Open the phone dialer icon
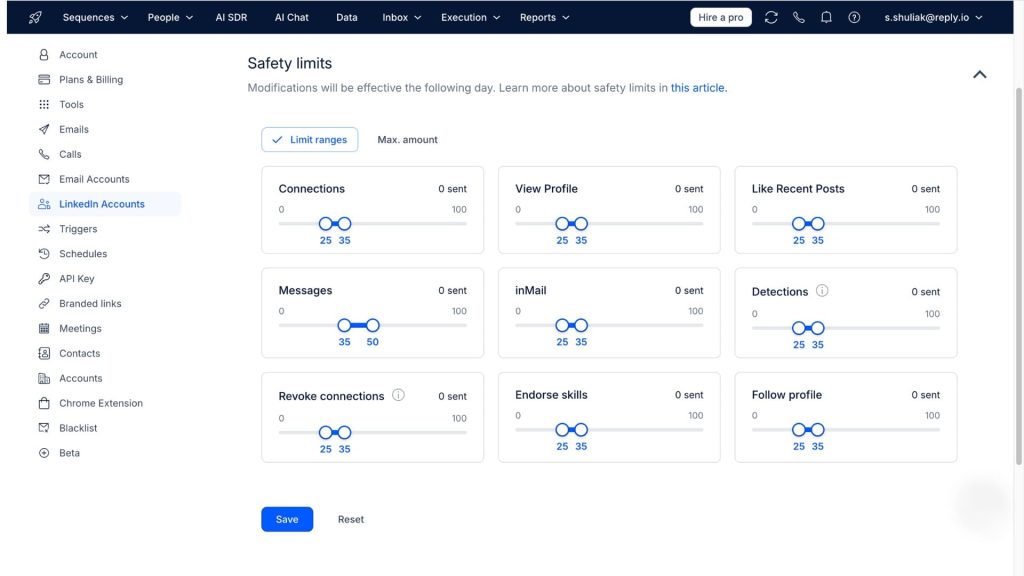 pyautogui.click(x=799, y=18)
